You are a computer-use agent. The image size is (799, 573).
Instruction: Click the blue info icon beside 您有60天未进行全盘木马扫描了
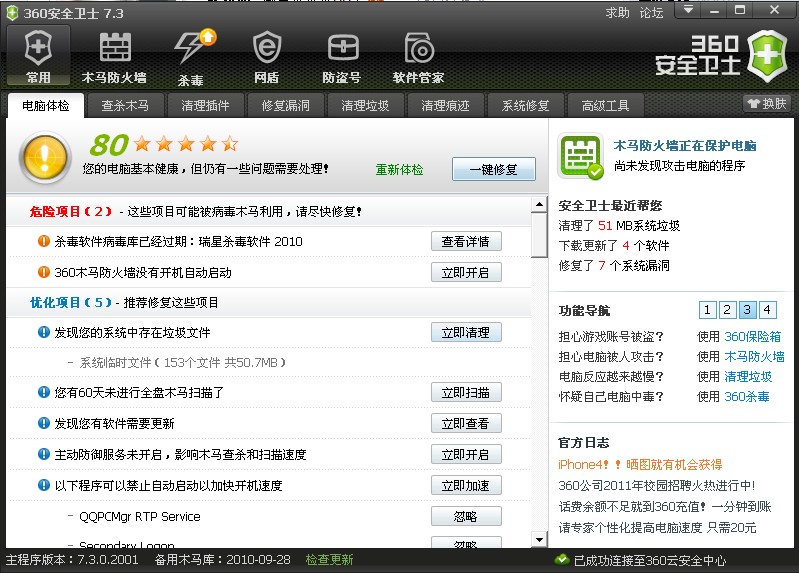44,392
